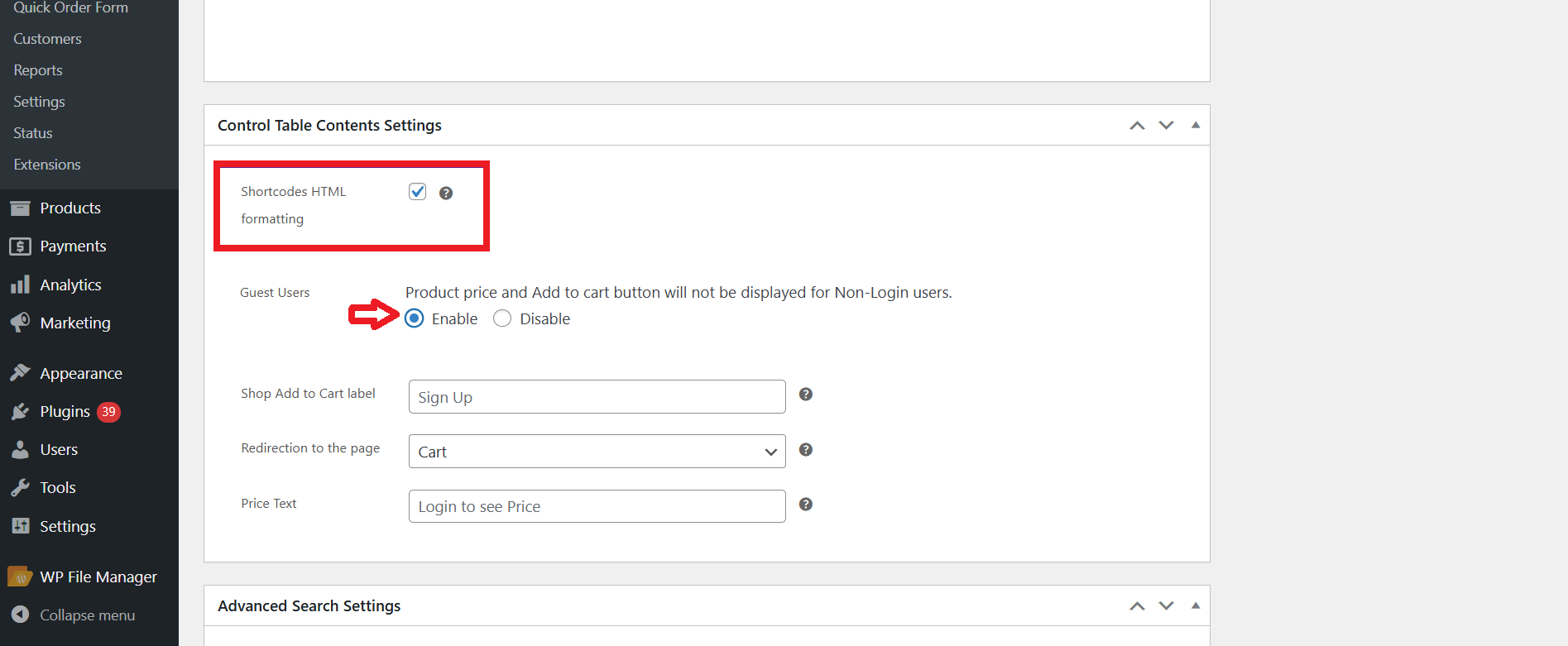Open the Redirection to the page dropdown
Image resolution: width=1568 pixels, height=646 pixels.
pyautogui.click(x=597, y=452)
